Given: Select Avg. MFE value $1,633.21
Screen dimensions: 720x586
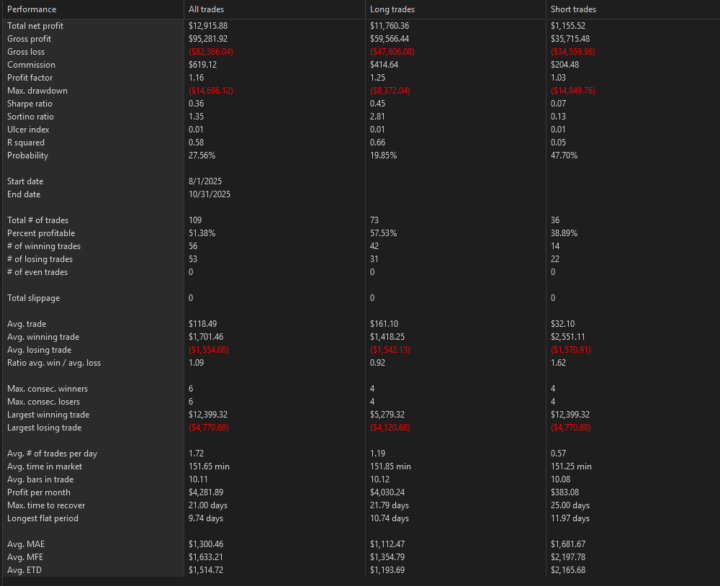Looking at the screenshot, I should [x=206, y=557].
